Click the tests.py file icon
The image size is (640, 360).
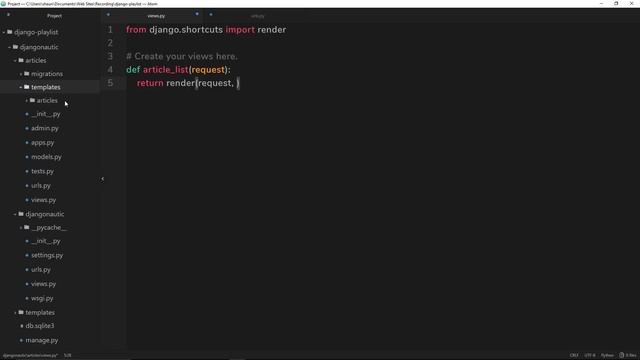pos(27,171)
